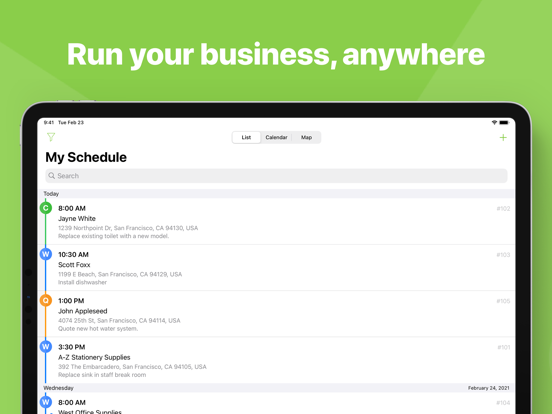Screen dimensions: 552x414
Task: Click the My Schedule title
Action: (86, 157)
